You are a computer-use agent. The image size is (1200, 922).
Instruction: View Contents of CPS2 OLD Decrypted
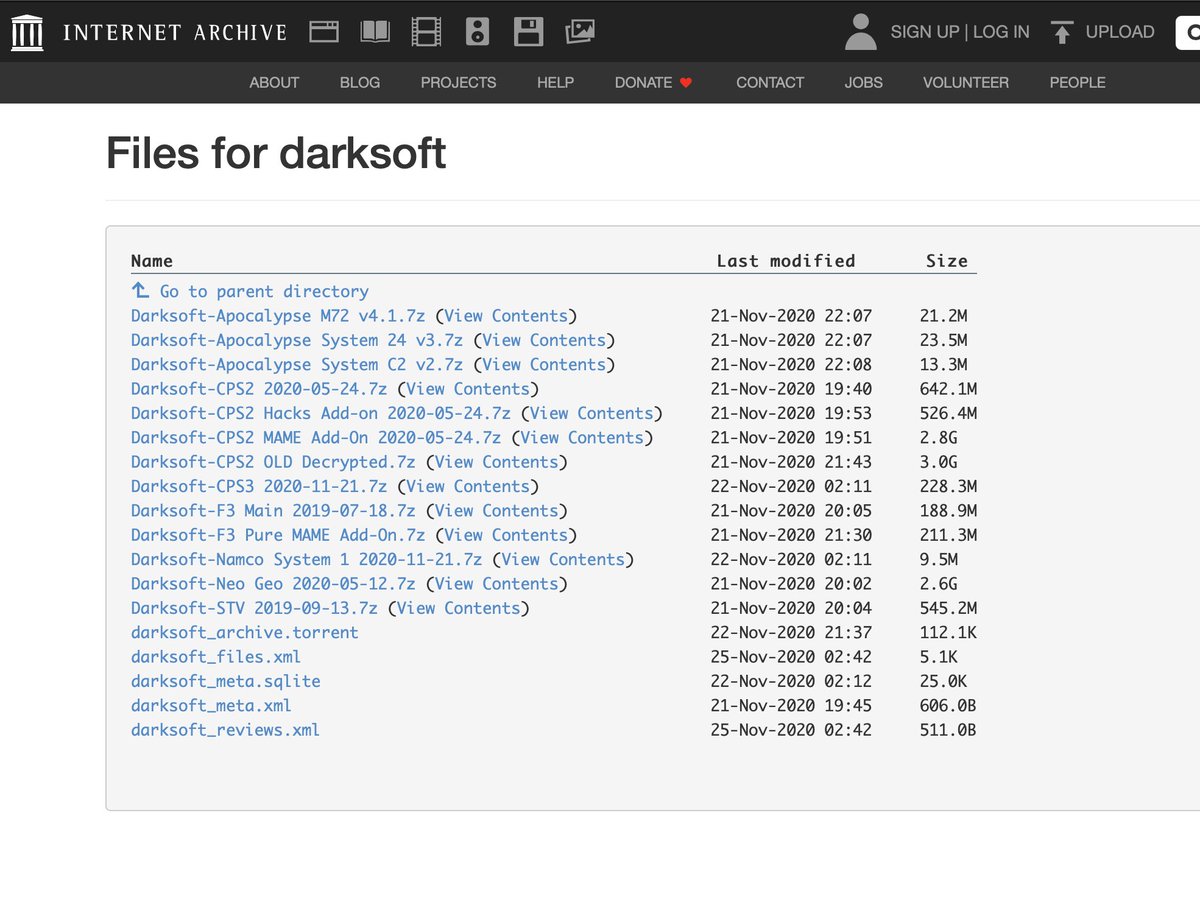click(x=496, y=462)
